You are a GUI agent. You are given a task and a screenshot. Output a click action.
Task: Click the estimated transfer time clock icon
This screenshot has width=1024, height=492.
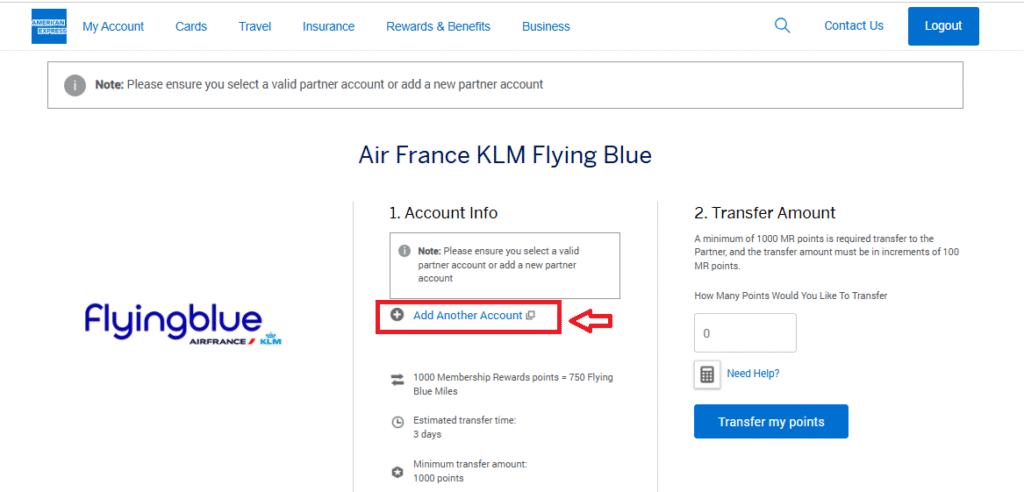[397, 422]
